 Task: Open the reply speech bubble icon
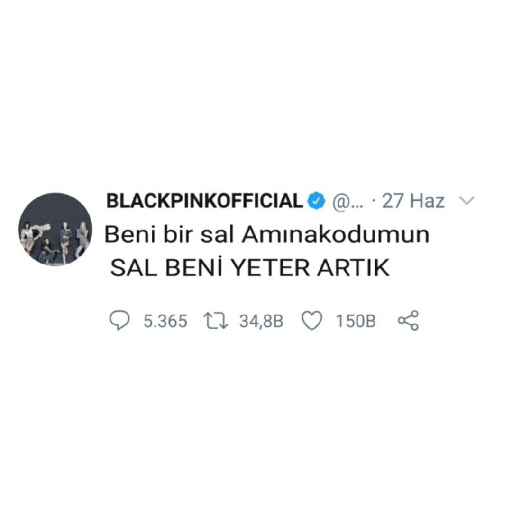point(119,321)
